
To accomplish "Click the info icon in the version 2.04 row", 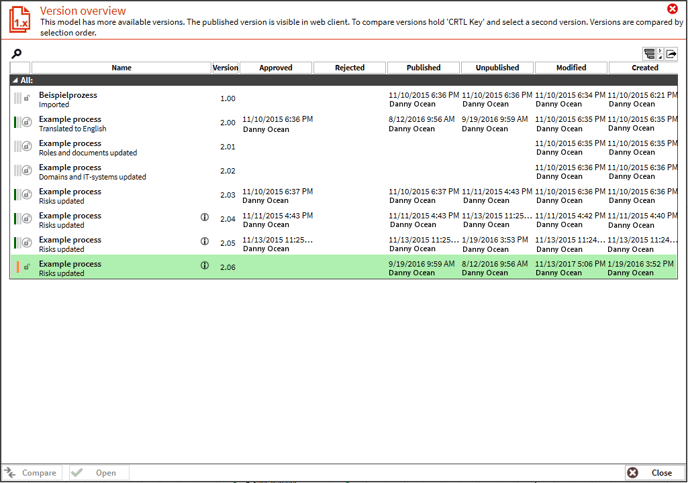I will point(204,217).
